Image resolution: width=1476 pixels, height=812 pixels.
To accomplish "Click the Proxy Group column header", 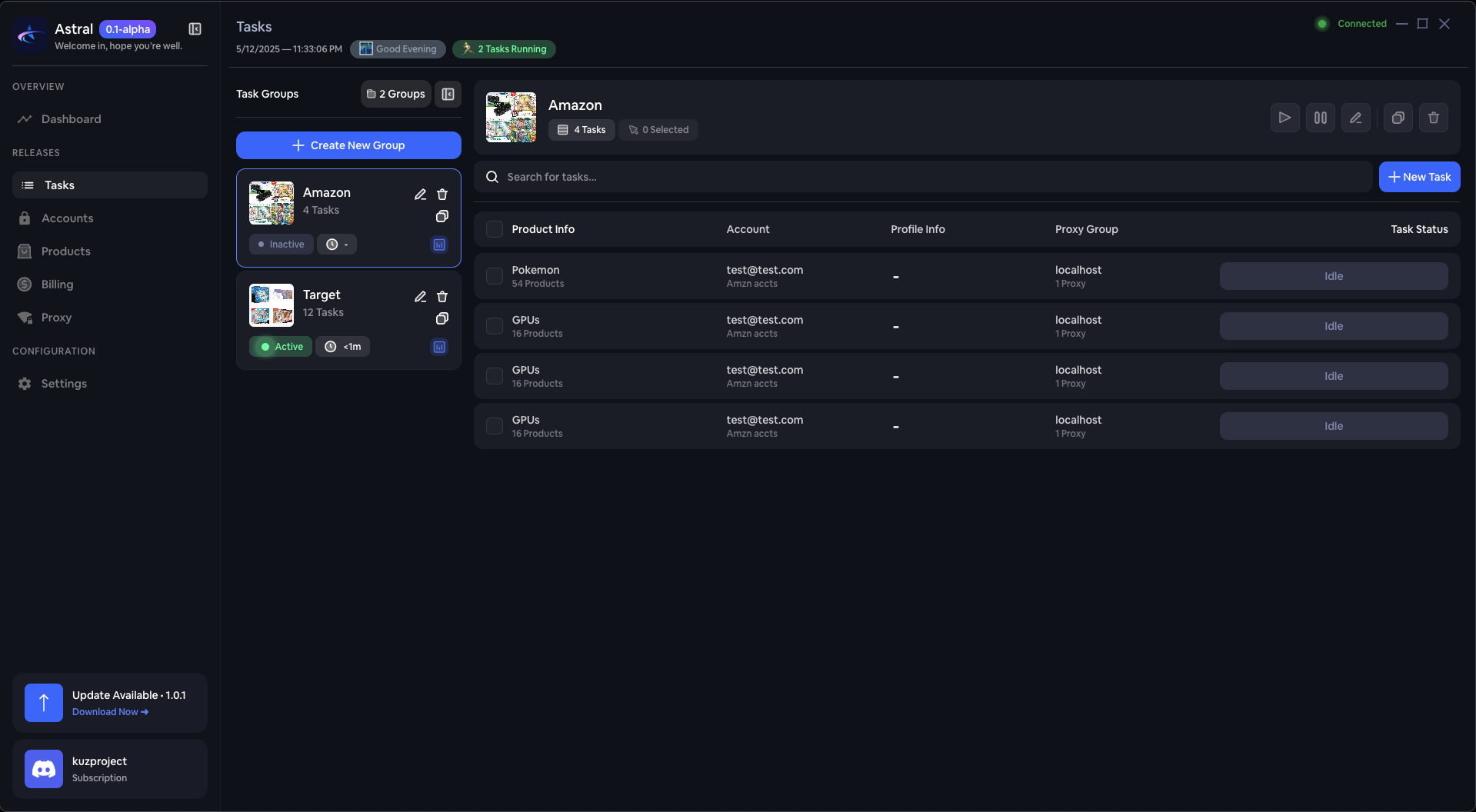I will (1086, 229).
